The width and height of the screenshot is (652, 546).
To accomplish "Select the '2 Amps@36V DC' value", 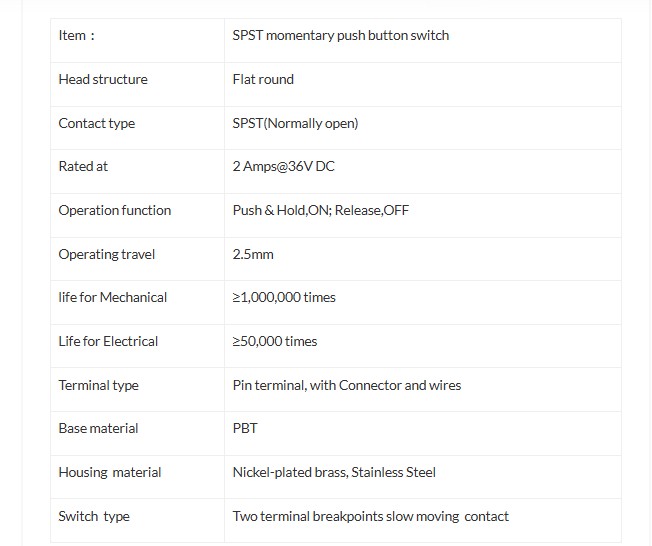I will (283, 167).
